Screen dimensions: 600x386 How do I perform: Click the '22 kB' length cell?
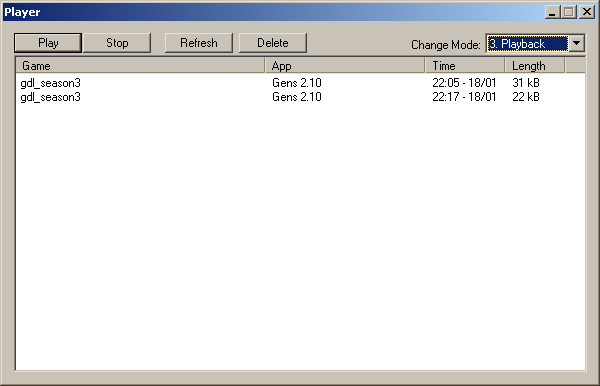[526, 97]
